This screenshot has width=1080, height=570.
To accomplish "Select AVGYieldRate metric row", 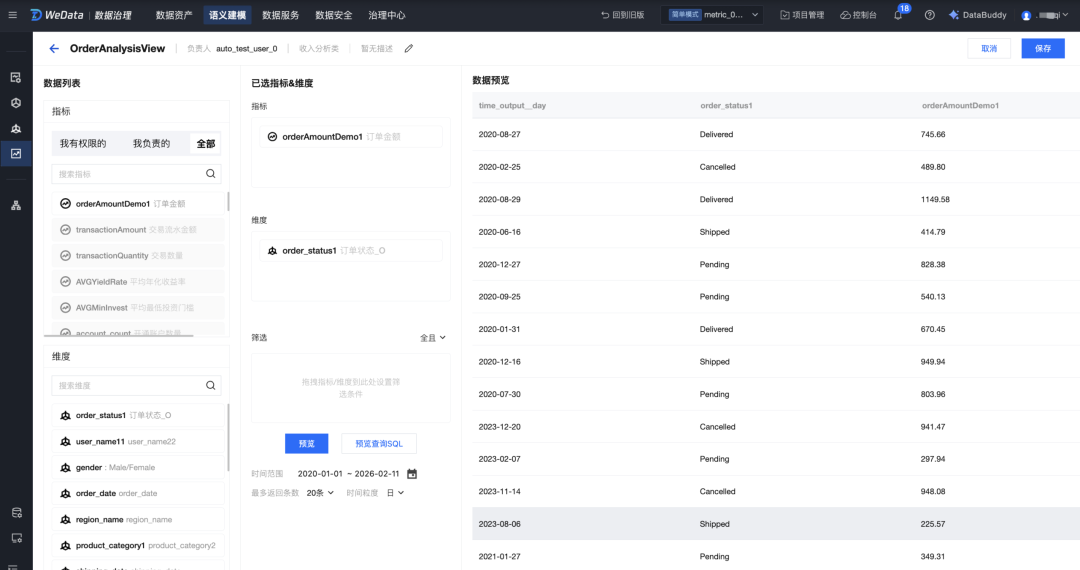I will click(x=138, y=282).
